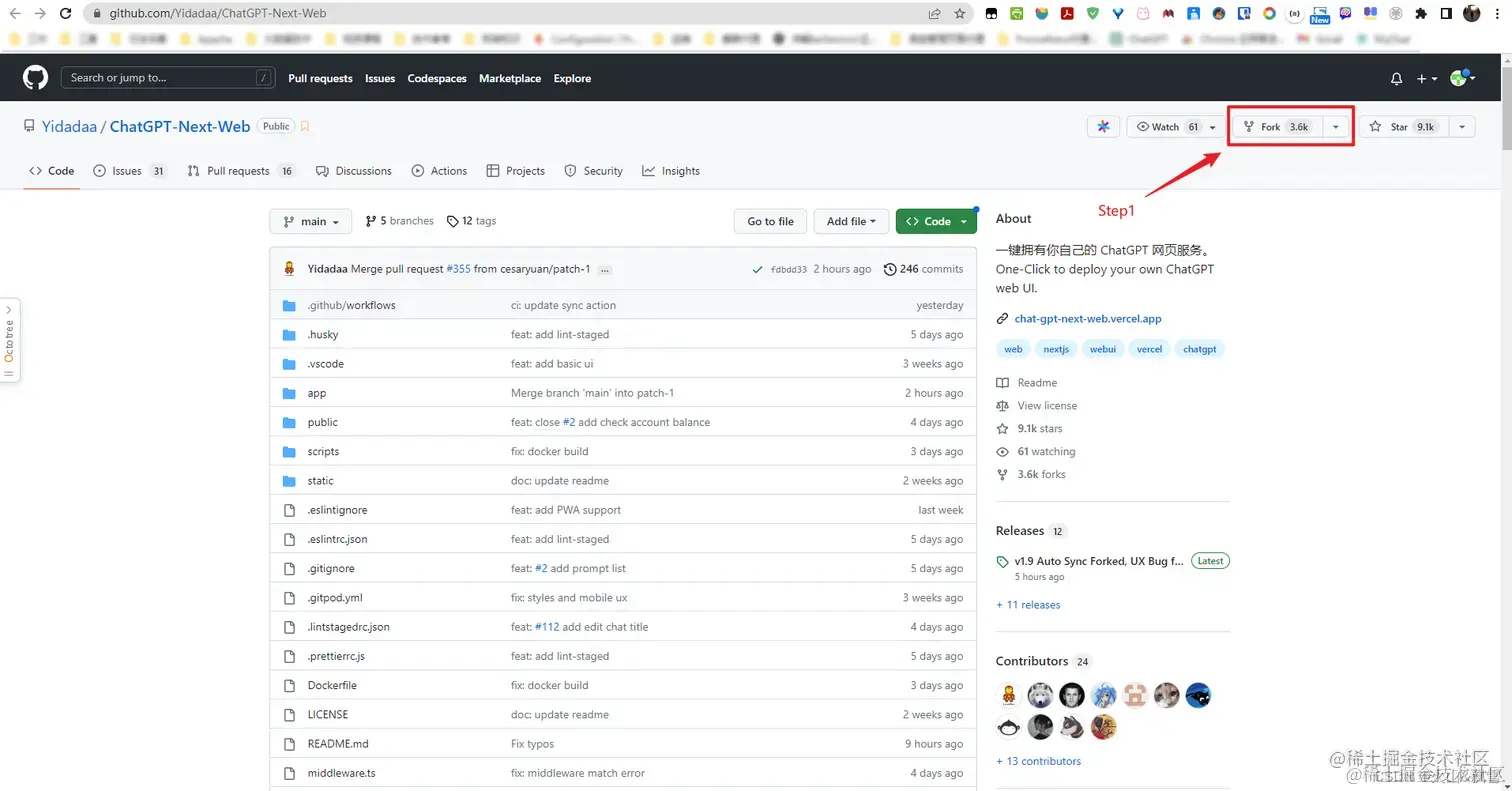Open the user avatar menu
1512x791 pixels.
coord(1462,78)
